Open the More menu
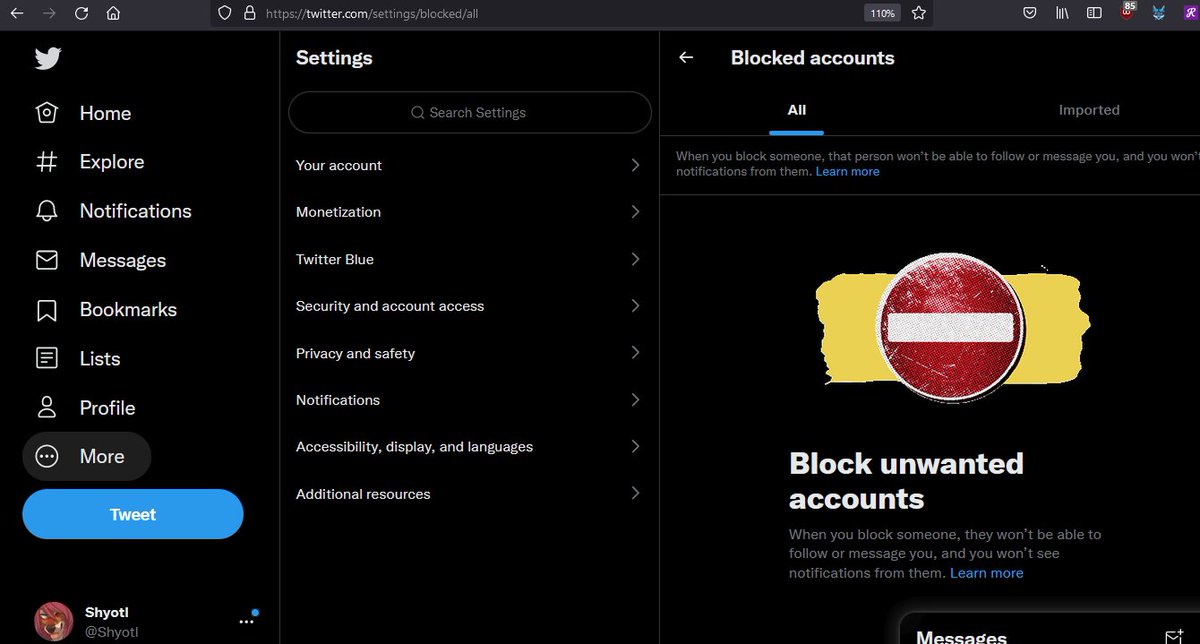The image size is (1200, 644). (x=87, y=456)
